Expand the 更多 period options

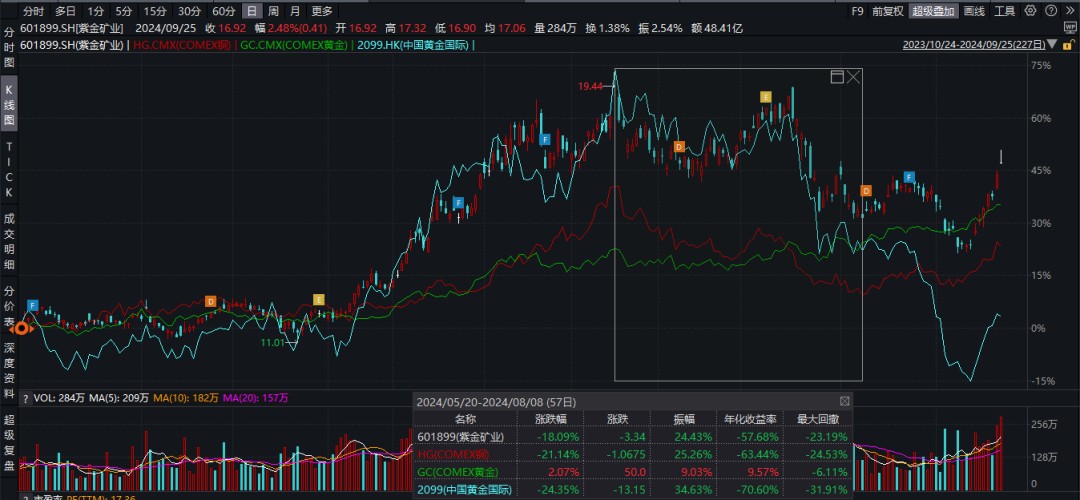pyautogui.click(x=322, y=11)
